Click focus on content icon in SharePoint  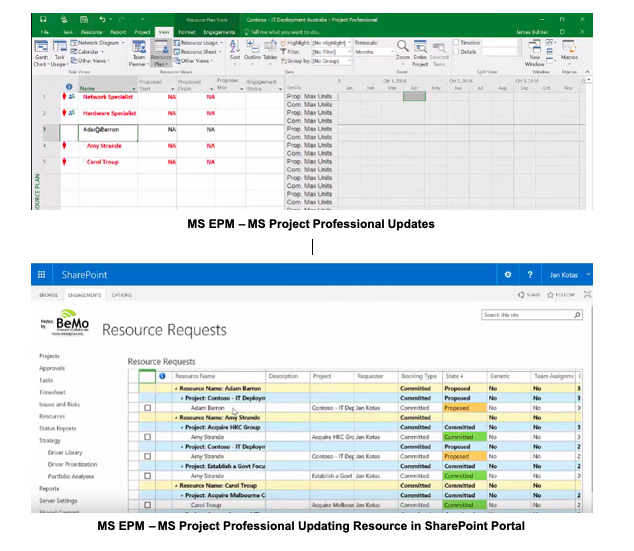(588, 295)
